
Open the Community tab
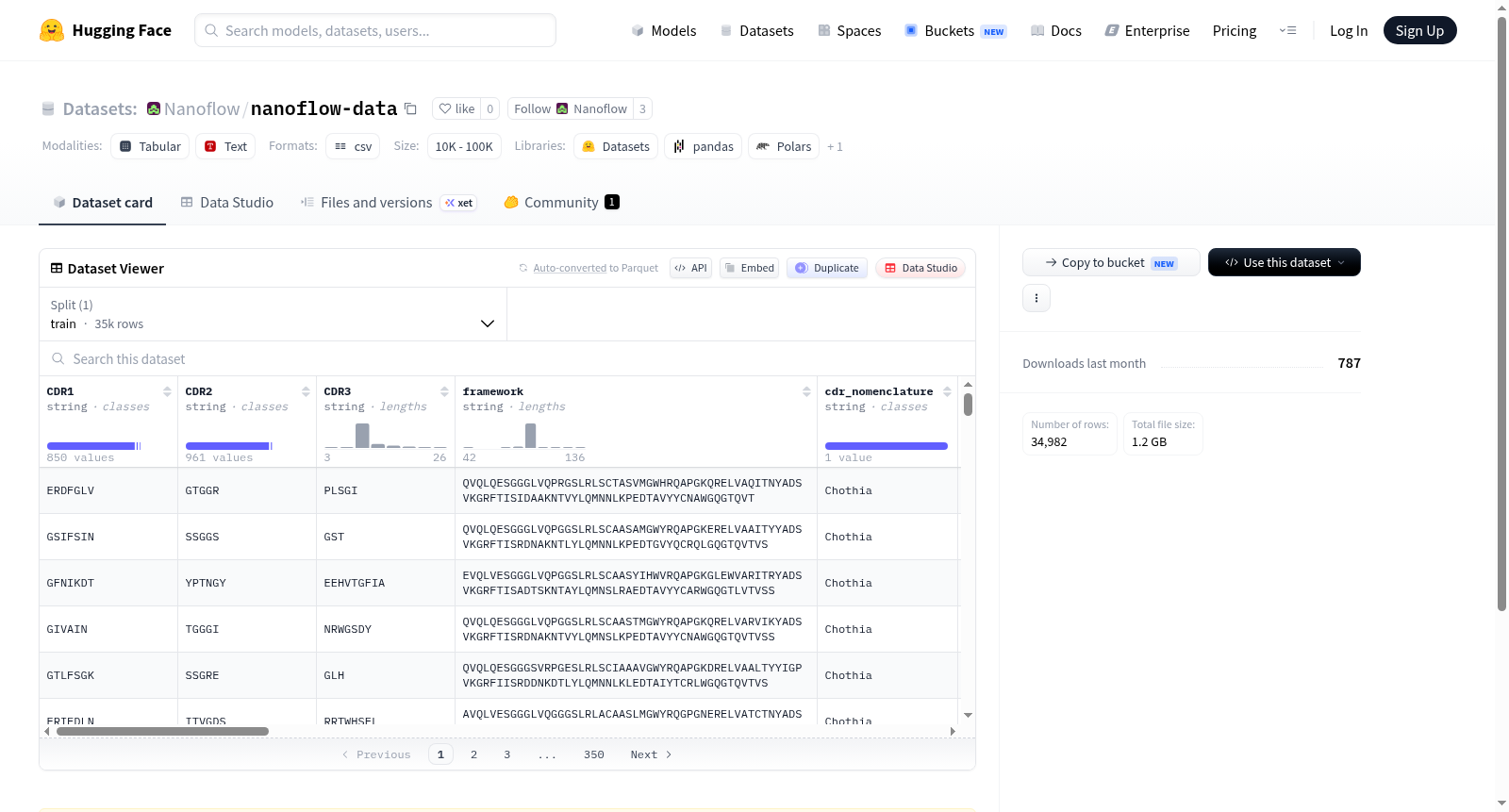pyautogui.click(x=562, y=203)
